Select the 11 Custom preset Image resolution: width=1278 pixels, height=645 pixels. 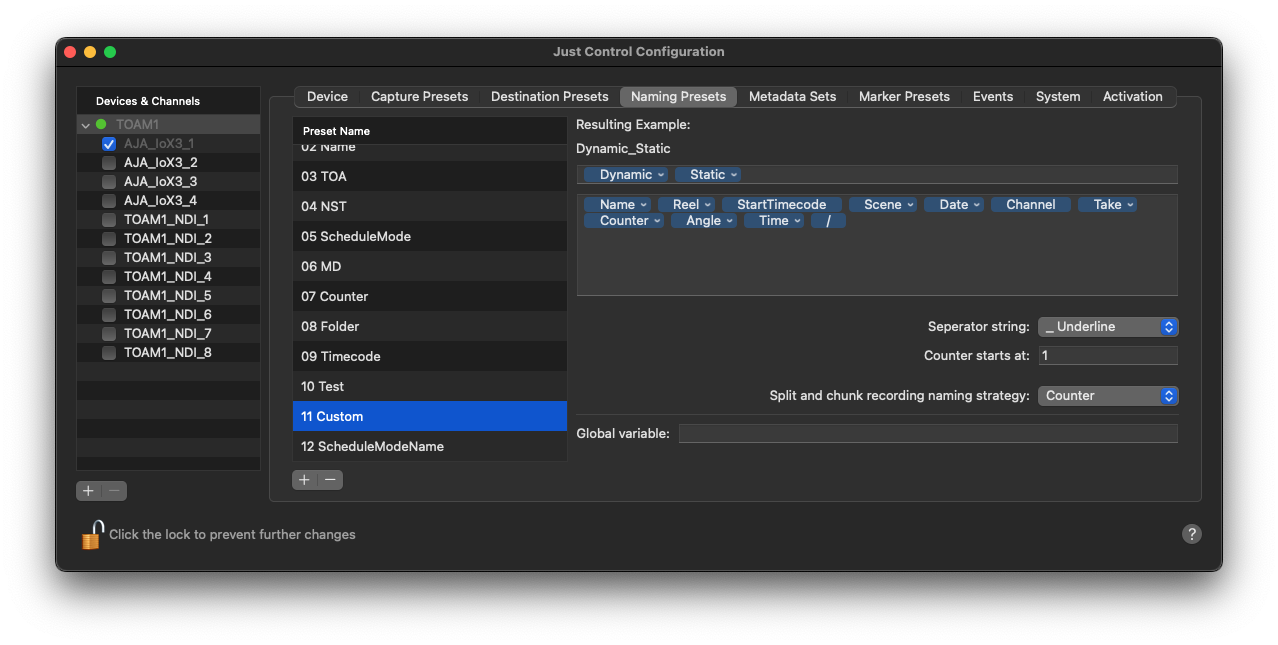tap(430, 416)
